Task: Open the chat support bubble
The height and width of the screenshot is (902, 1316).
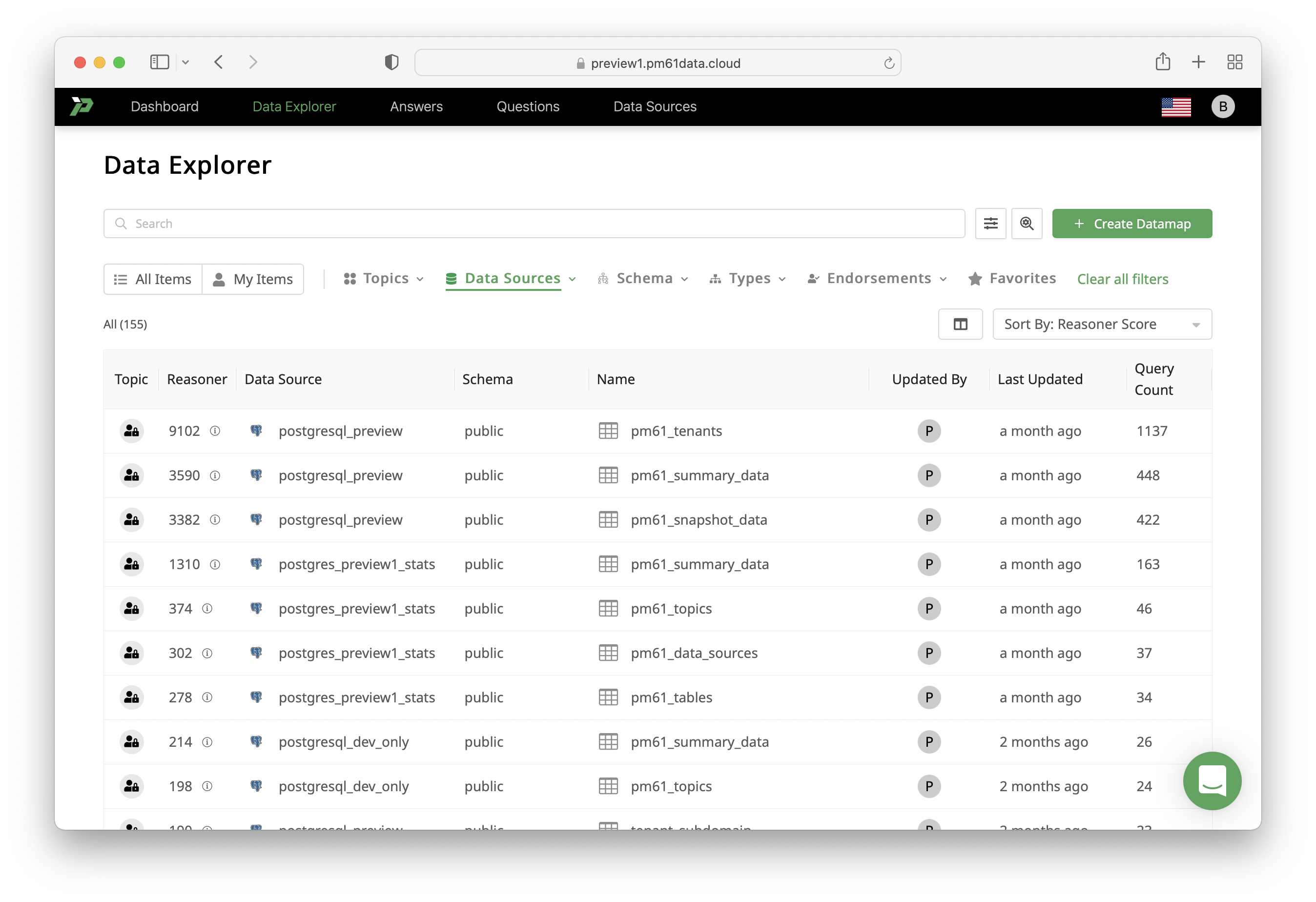Action: pyautogui.click(x=1212, y=780)
